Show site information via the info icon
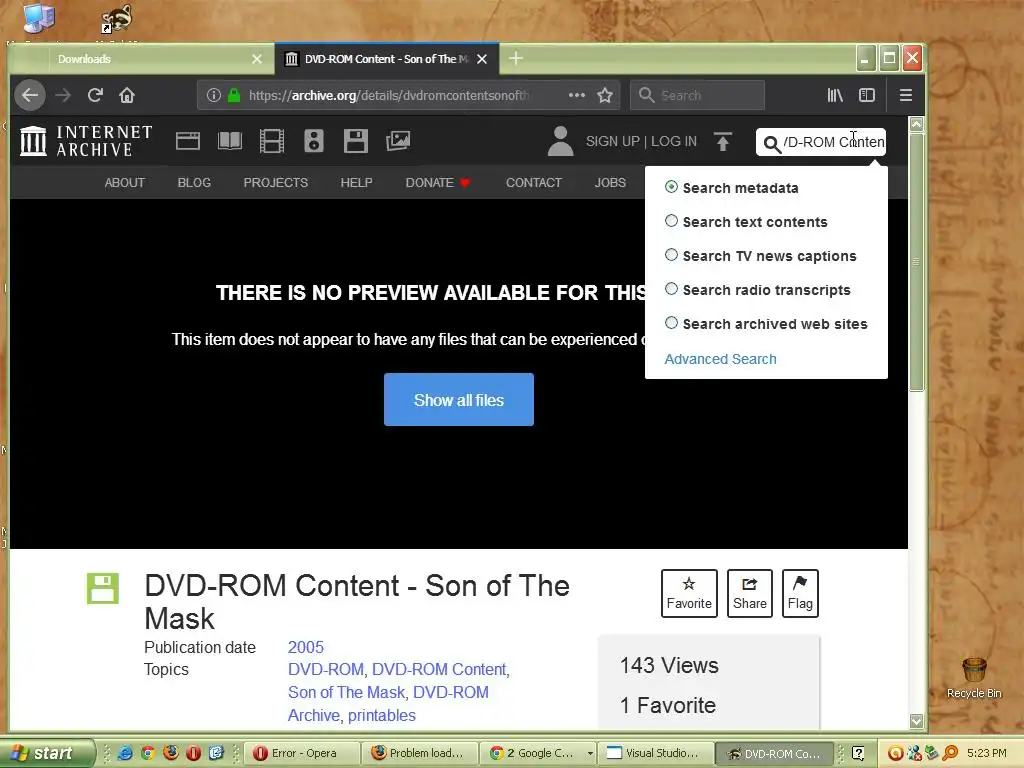1024x768 pixels. click(214, 95)
